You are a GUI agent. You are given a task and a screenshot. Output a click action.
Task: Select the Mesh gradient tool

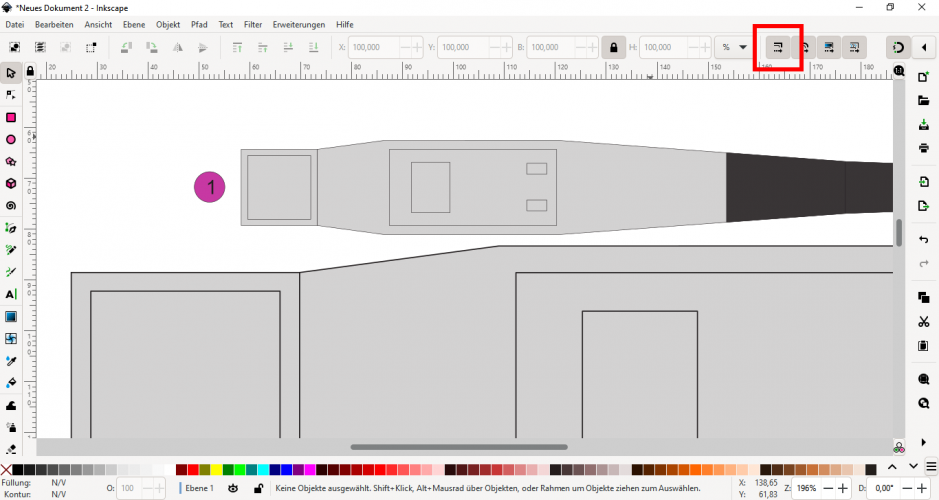pos(11,338)
